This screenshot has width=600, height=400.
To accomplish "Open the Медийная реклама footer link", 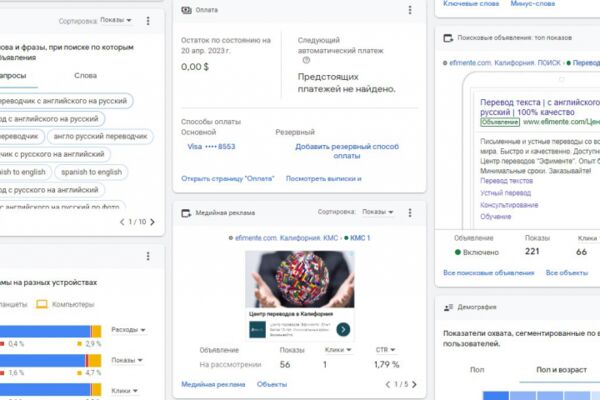I will point(213,384).
